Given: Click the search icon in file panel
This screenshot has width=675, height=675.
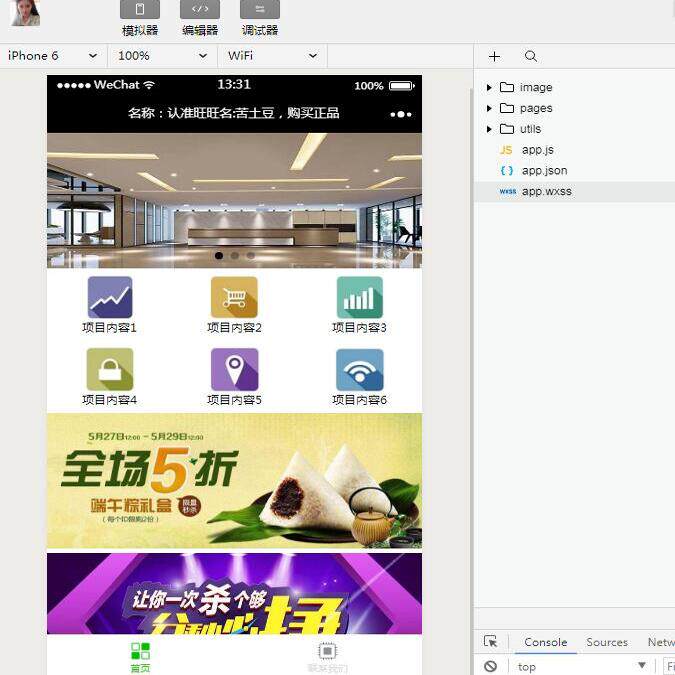Looking at the screenshot, I should point(531,56).
